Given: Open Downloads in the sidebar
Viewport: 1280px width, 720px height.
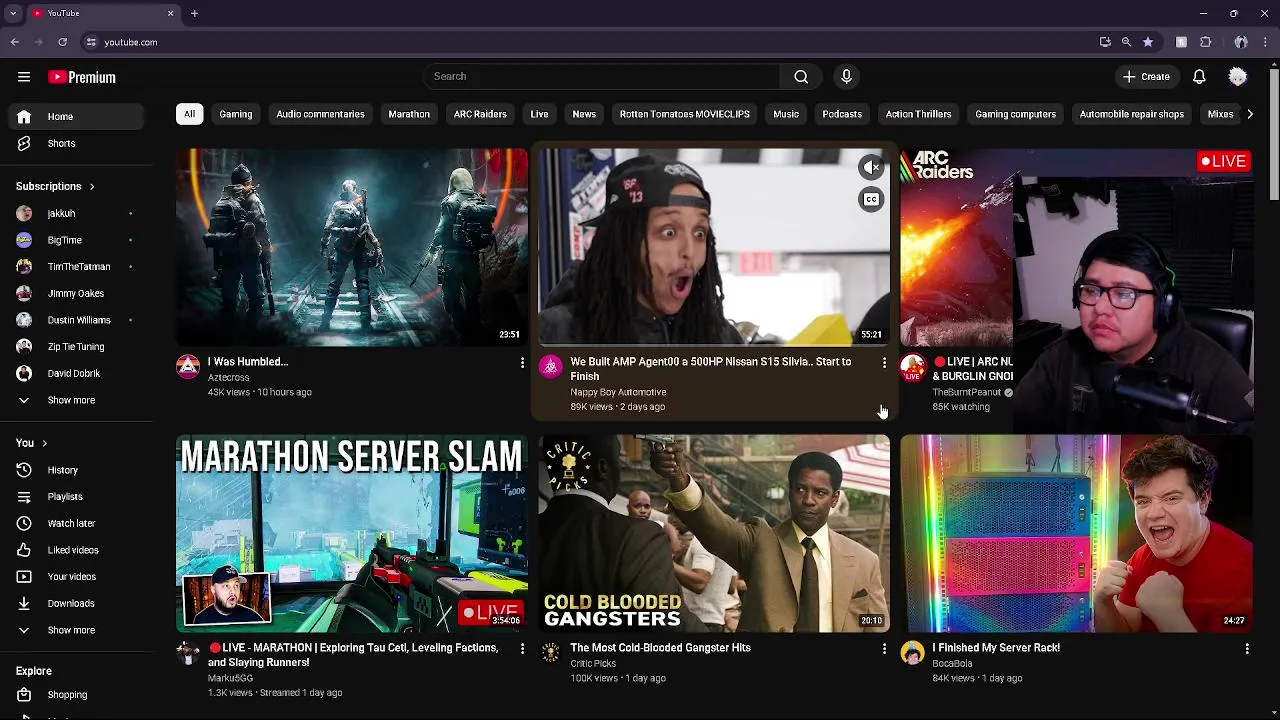Looking at the screenshot, I should coord(76,603).
